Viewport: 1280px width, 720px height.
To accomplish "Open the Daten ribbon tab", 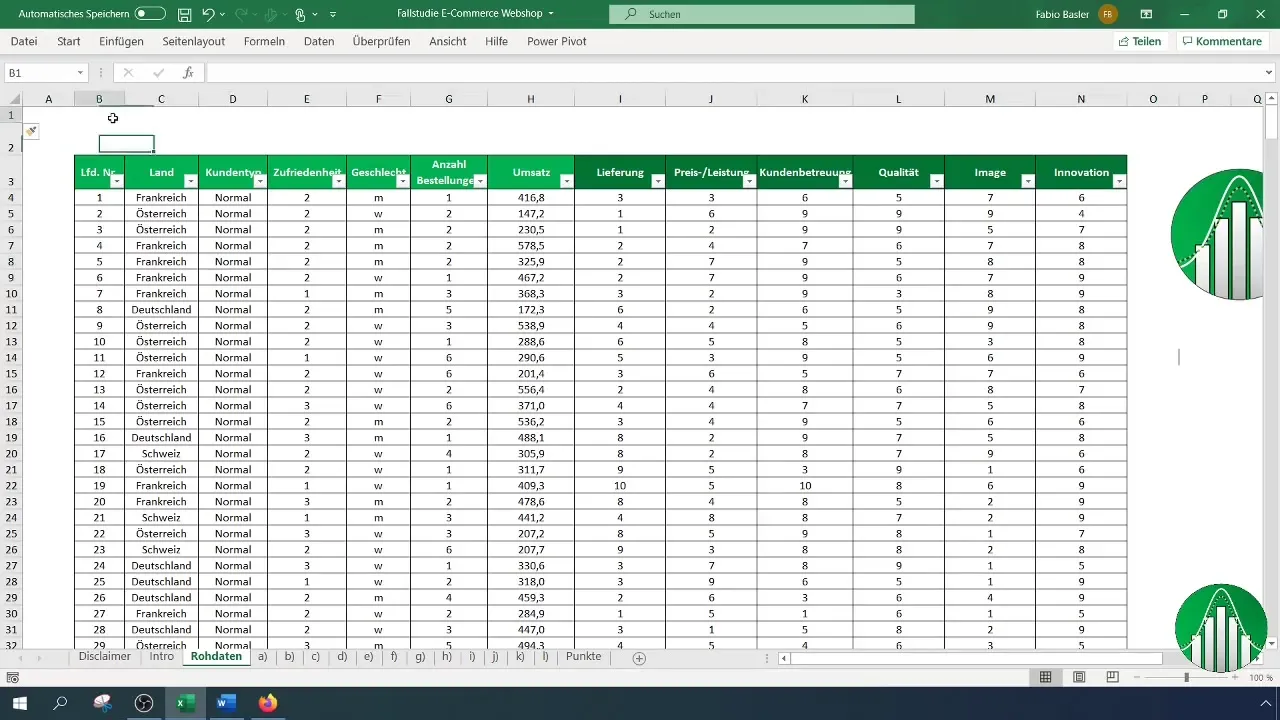I will coord(319,42).
